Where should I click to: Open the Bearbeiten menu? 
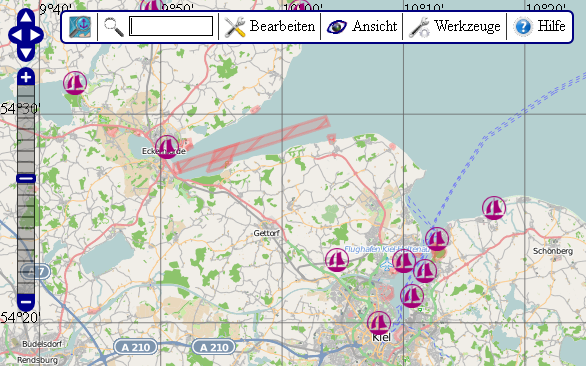tap(269, 27)
